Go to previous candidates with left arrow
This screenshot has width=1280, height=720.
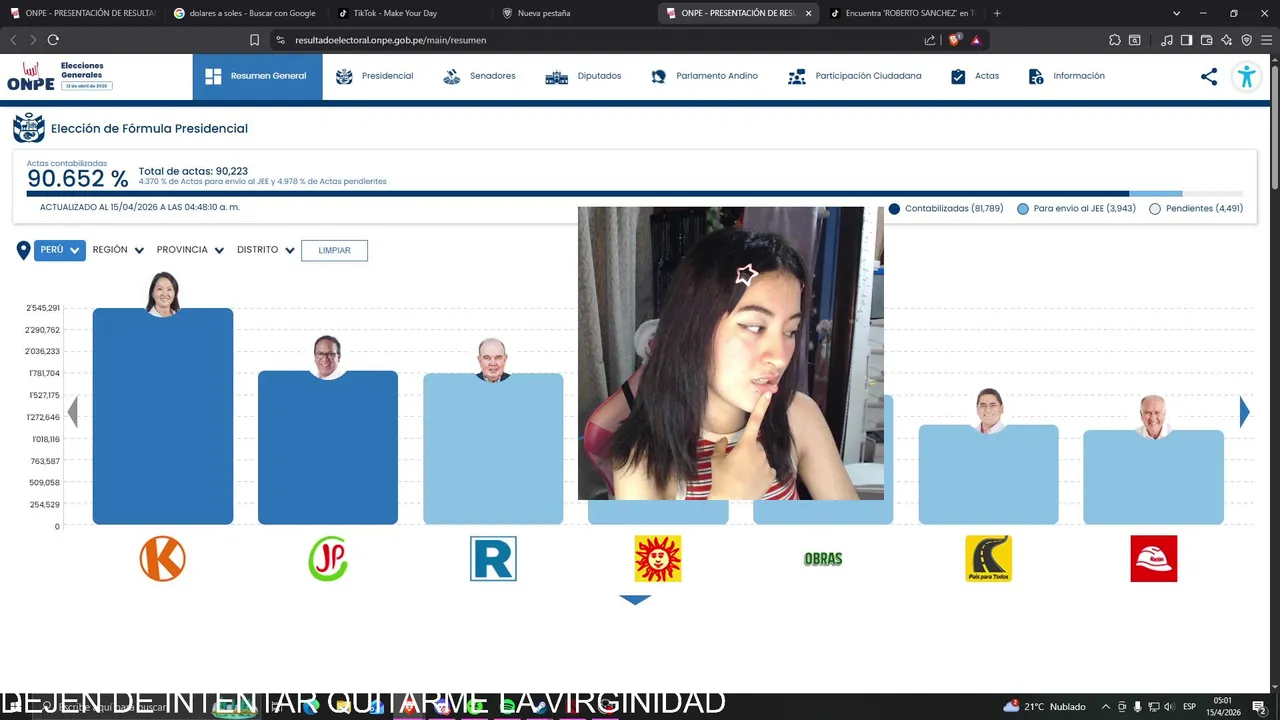72,411
